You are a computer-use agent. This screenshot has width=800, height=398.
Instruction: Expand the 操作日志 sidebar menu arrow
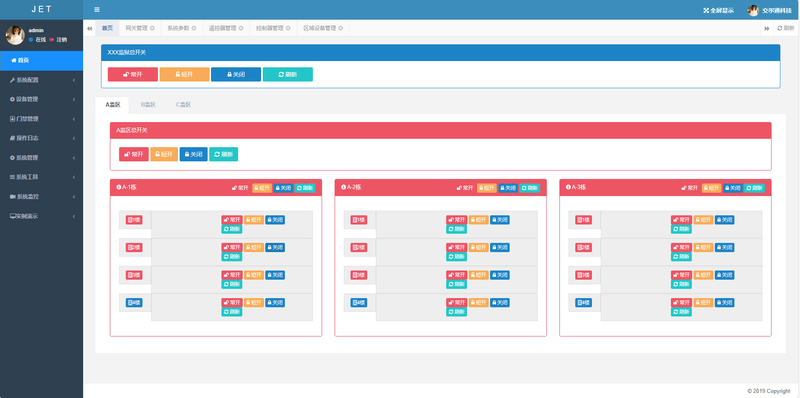[74, 138]
